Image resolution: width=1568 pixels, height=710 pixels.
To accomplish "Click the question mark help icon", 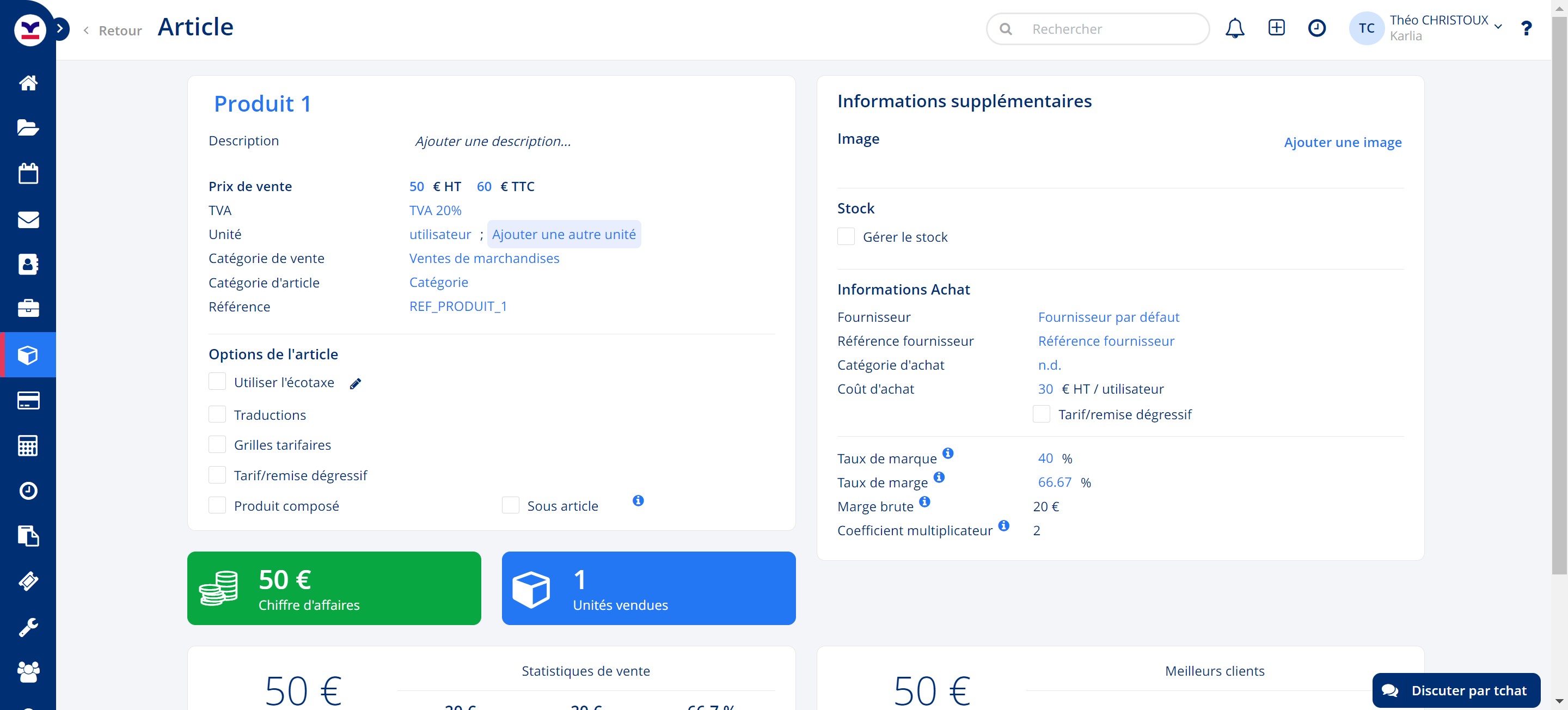I will tap(1526, 29).
